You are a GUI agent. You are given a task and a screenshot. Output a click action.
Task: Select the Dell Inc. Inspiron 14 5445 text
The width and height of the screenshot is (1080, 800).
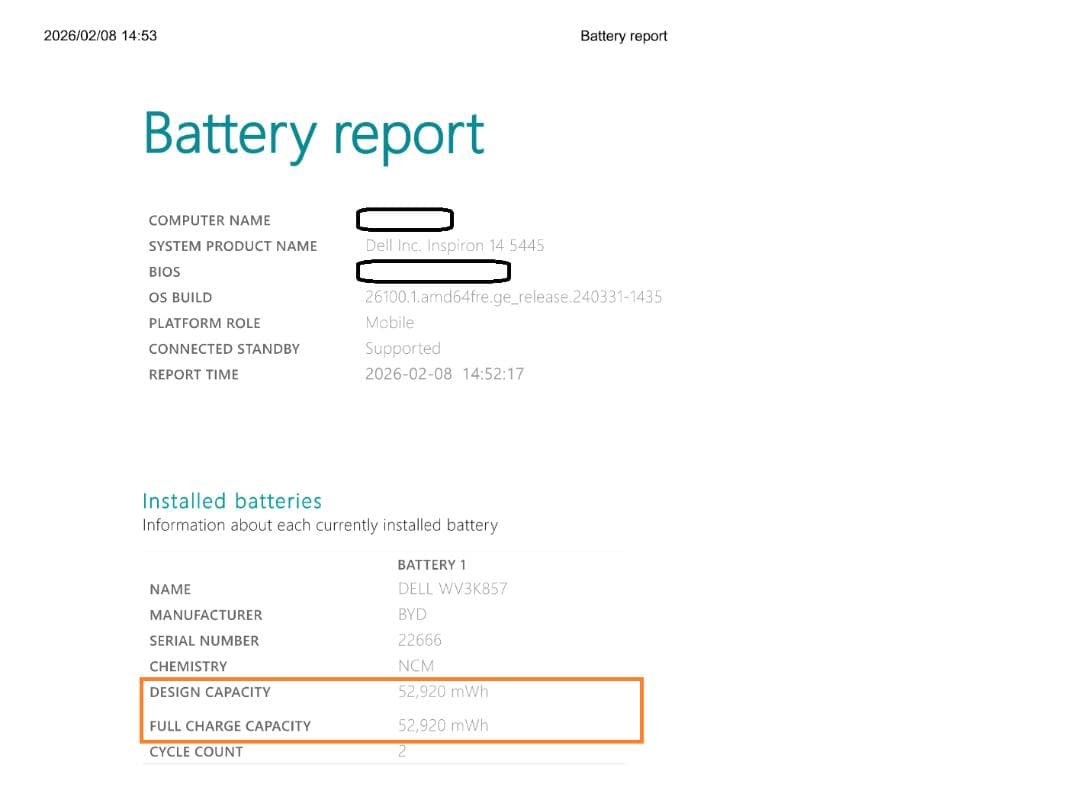point(453,245)
